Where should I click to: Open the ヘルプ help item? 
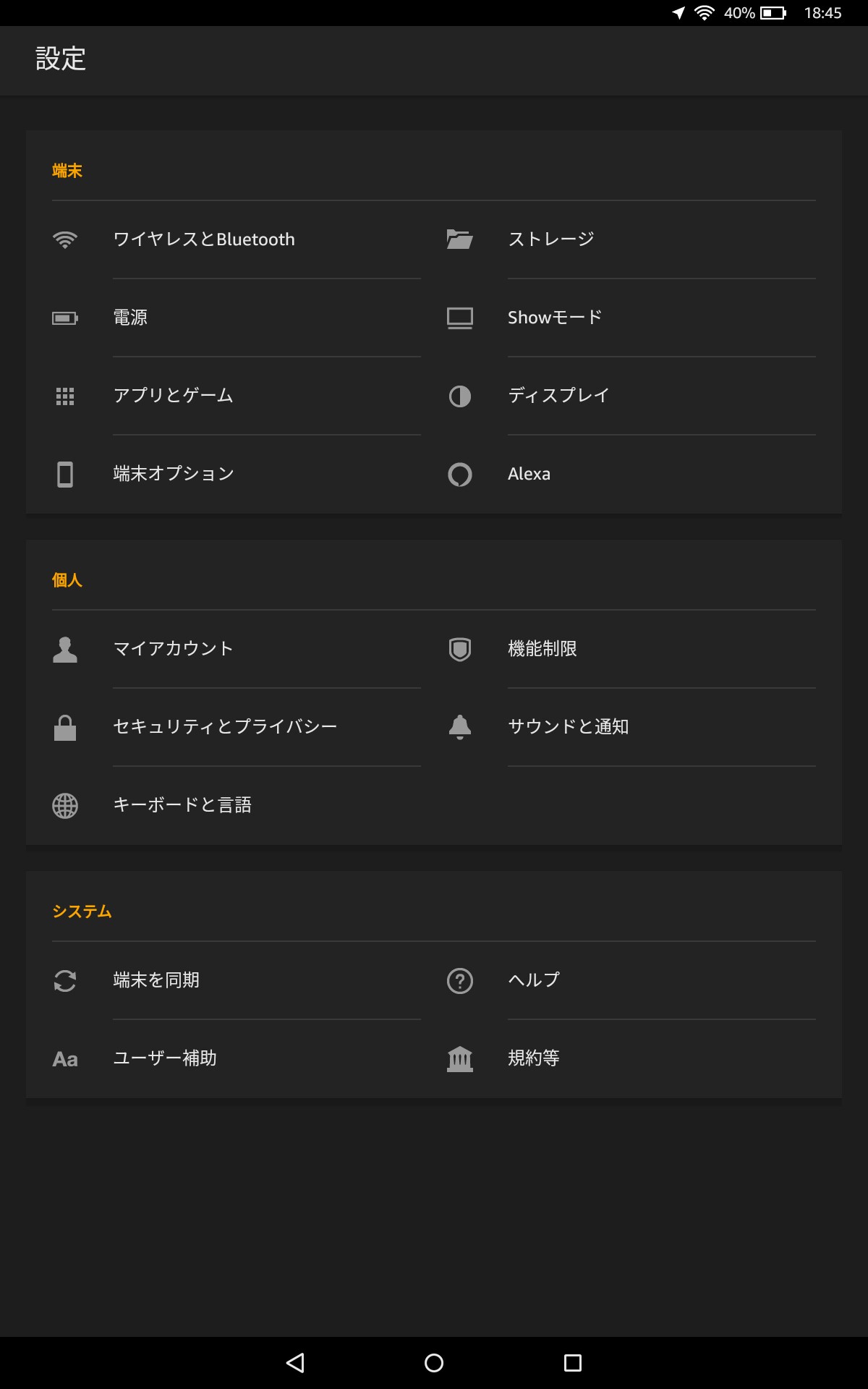tap(631, 980)
